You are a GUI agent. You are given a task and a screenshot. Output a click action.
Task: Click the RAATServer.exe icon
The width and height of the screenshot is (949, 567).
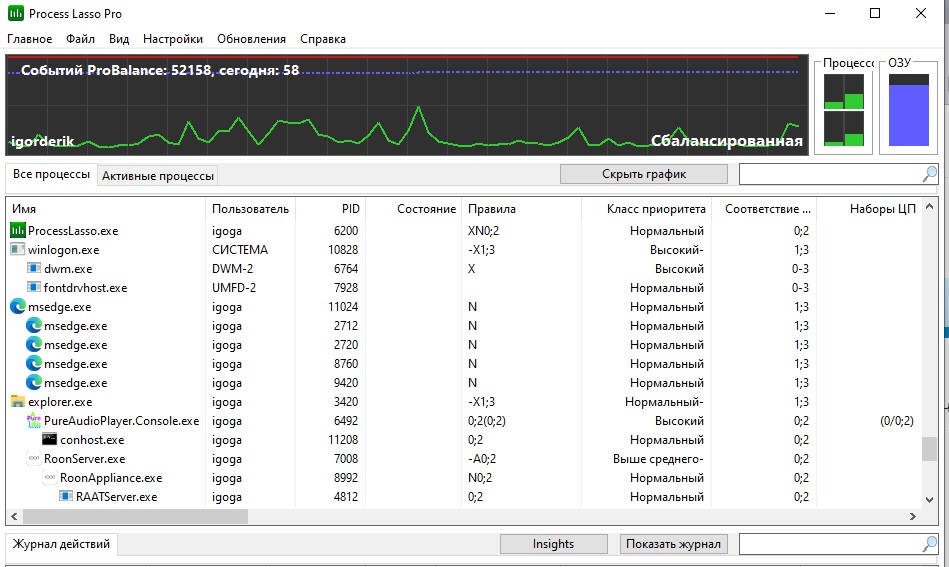point(65,496)
